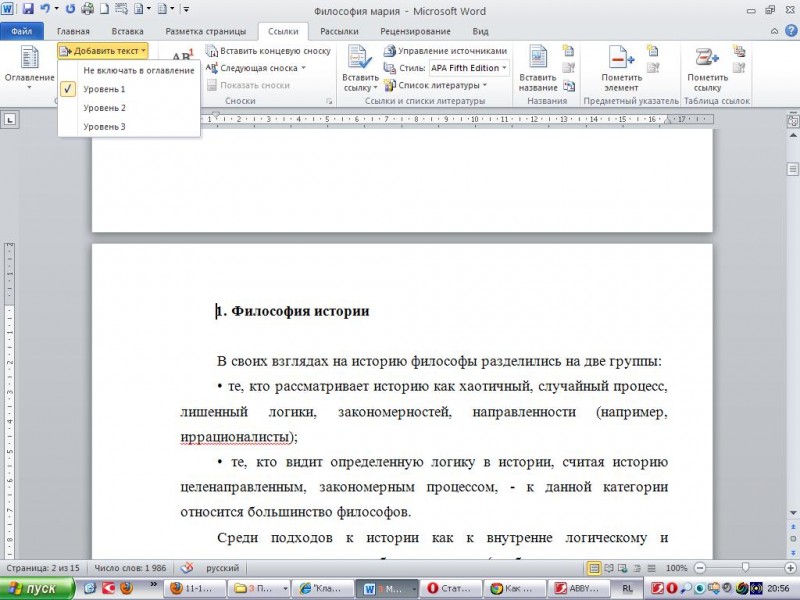
Task: Click Insert Index icon in Предметный указатель group
Action: point(653,51)
